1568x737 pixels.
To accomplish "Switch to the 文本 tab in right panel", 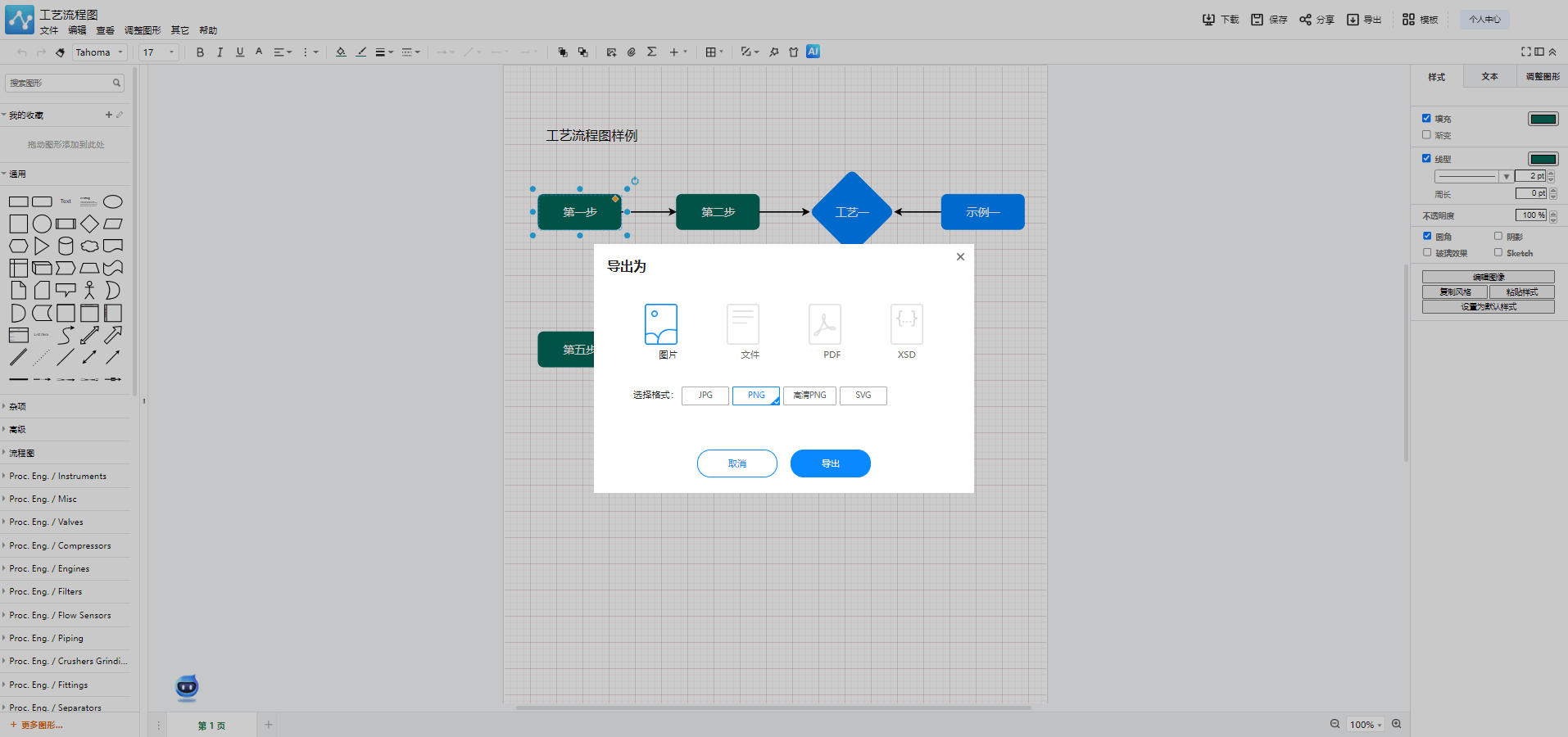I will pyautogui.click(x=1489, y=77).
